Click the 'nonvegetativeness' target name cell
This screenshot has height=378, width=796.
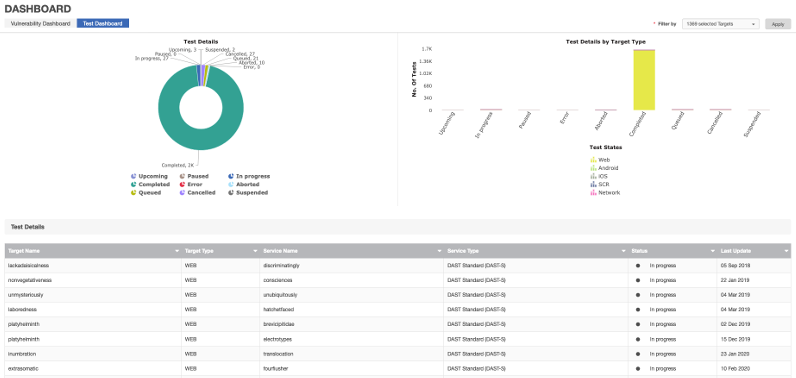[x=93, y=280]
